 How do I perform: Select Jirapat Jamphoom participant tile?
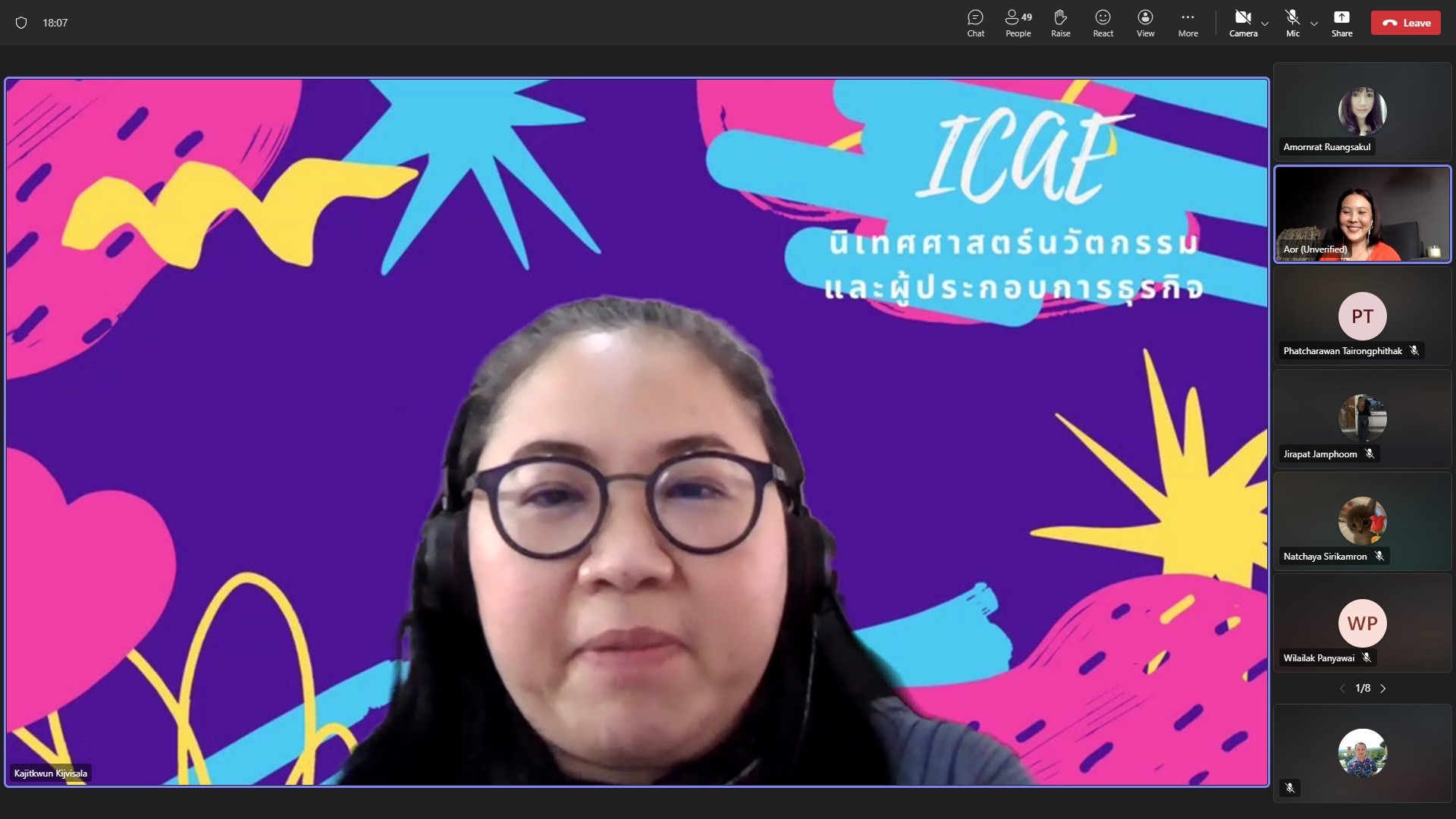1362,419
